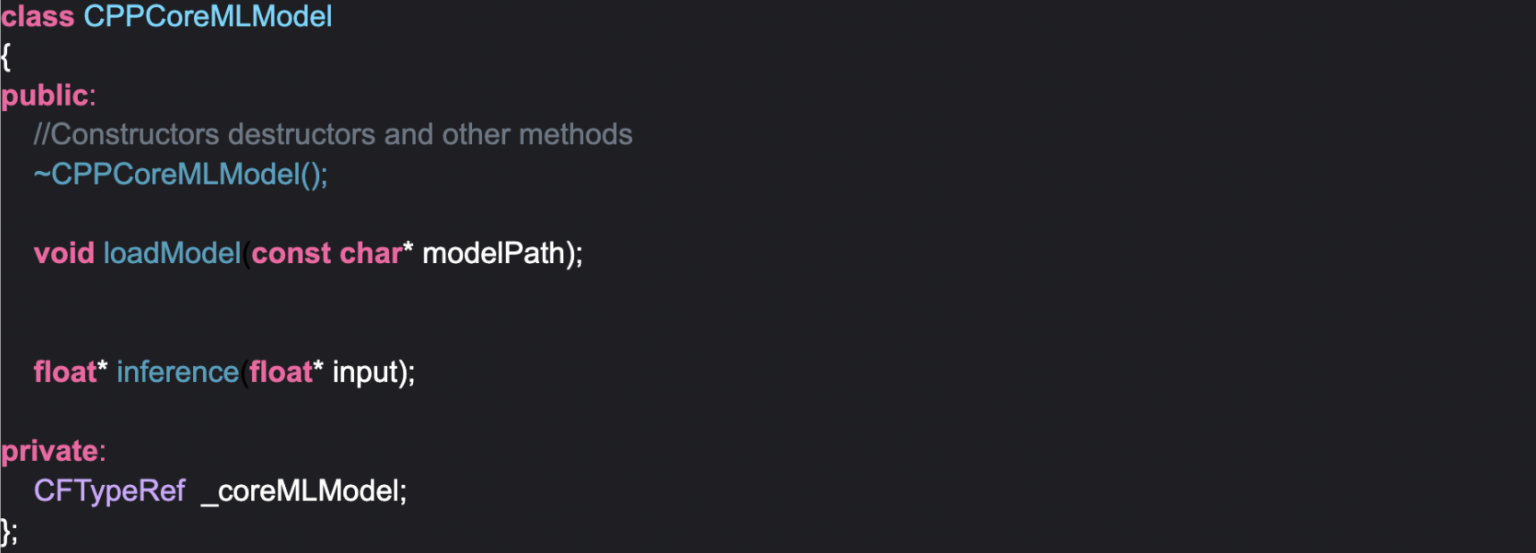Viewport: 1536px width, 553px height.
Task: Click the modelPath parameter name
Action: (x=494, y=253)
